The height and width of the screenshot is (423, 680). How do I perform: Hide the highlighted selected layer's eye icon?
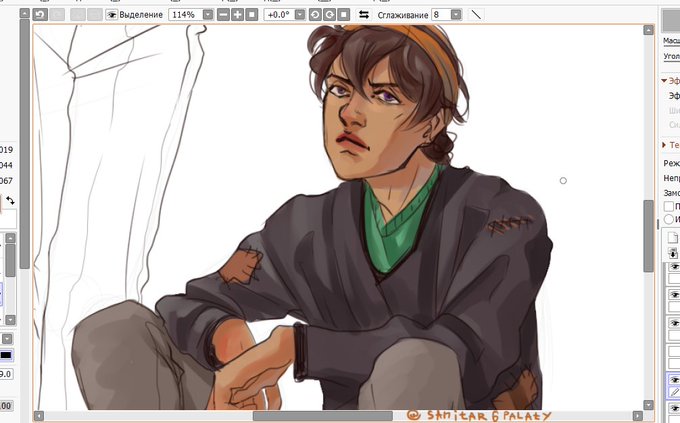[674, 380]
